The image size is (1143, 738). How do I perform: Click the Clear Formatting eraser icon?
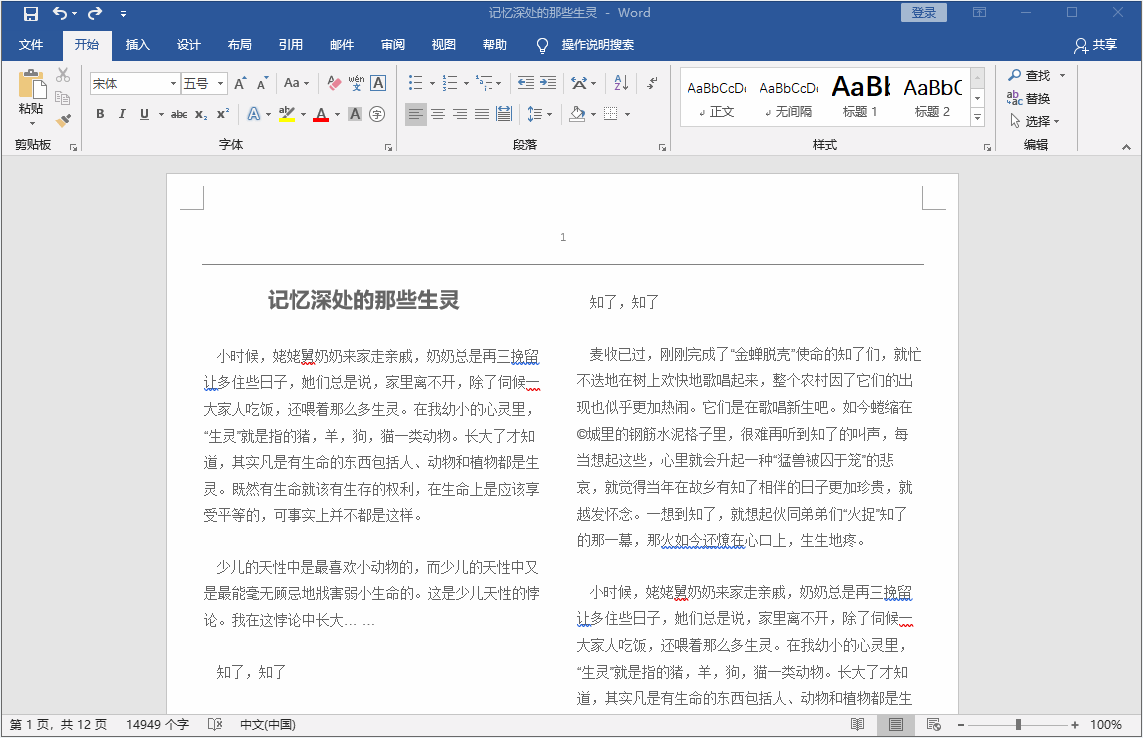[334, 83]
